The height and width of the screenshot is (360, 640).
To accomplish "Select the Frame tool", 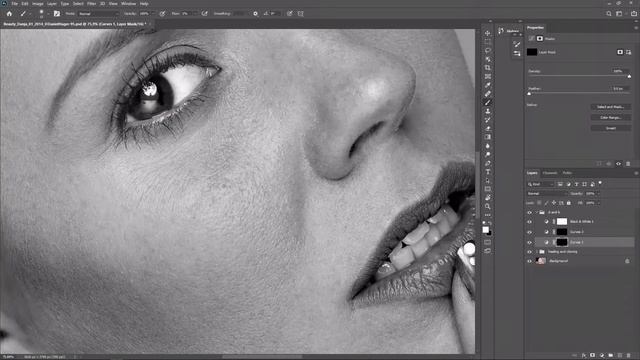I will pyautogui.click(x=487, y=76).
